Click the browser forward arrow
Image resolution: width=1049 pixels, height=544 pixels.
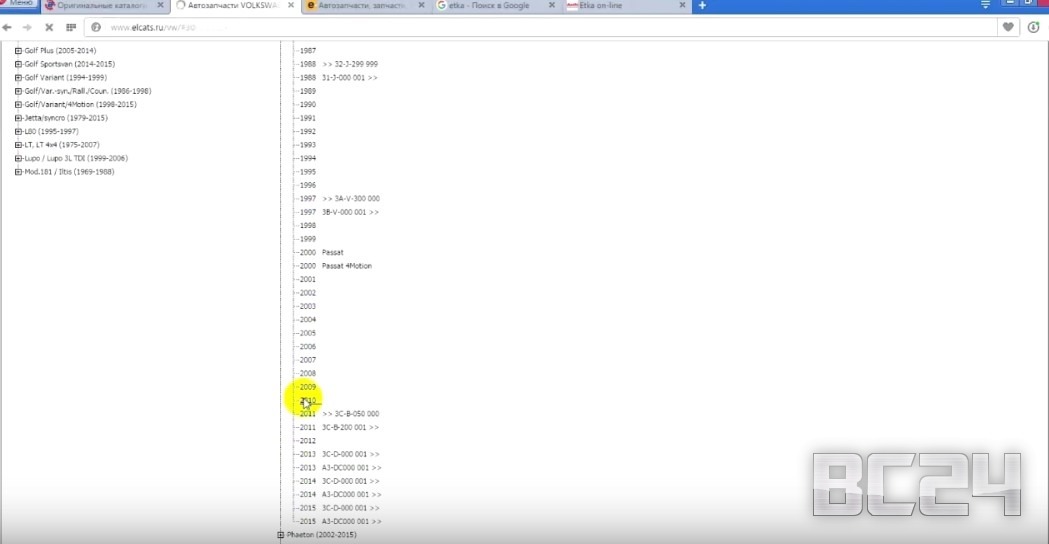tap(27, 27)
